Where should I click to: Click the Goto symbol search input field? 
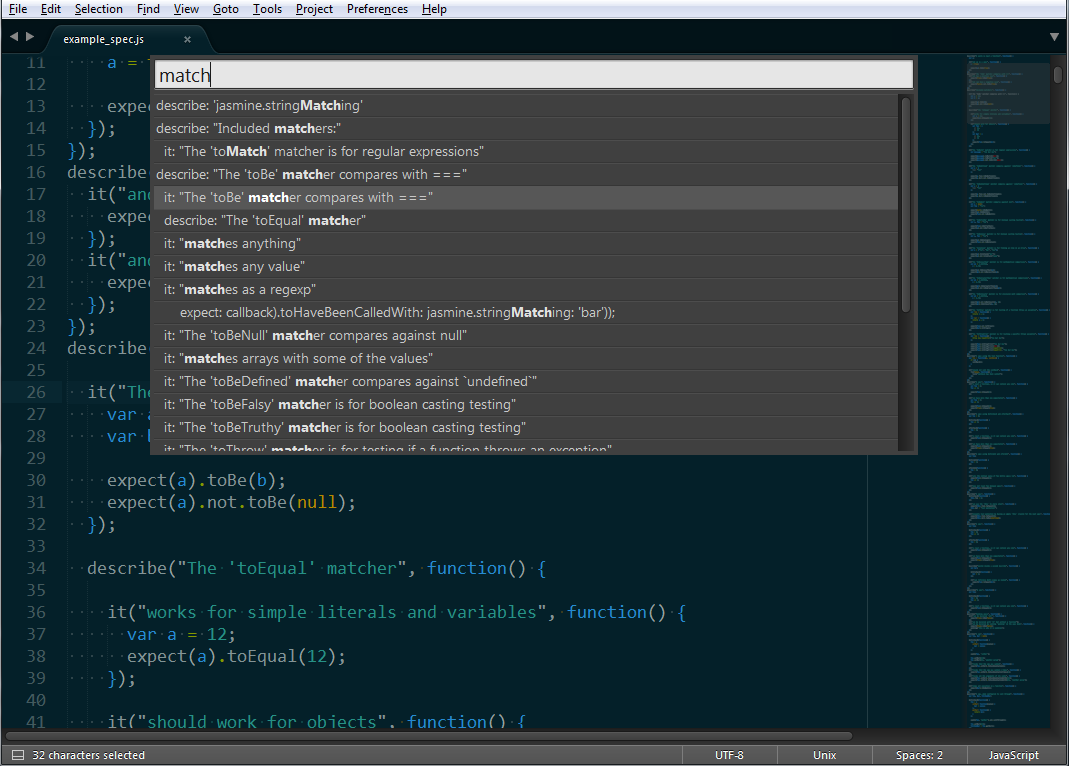click(x=534, y=75)
